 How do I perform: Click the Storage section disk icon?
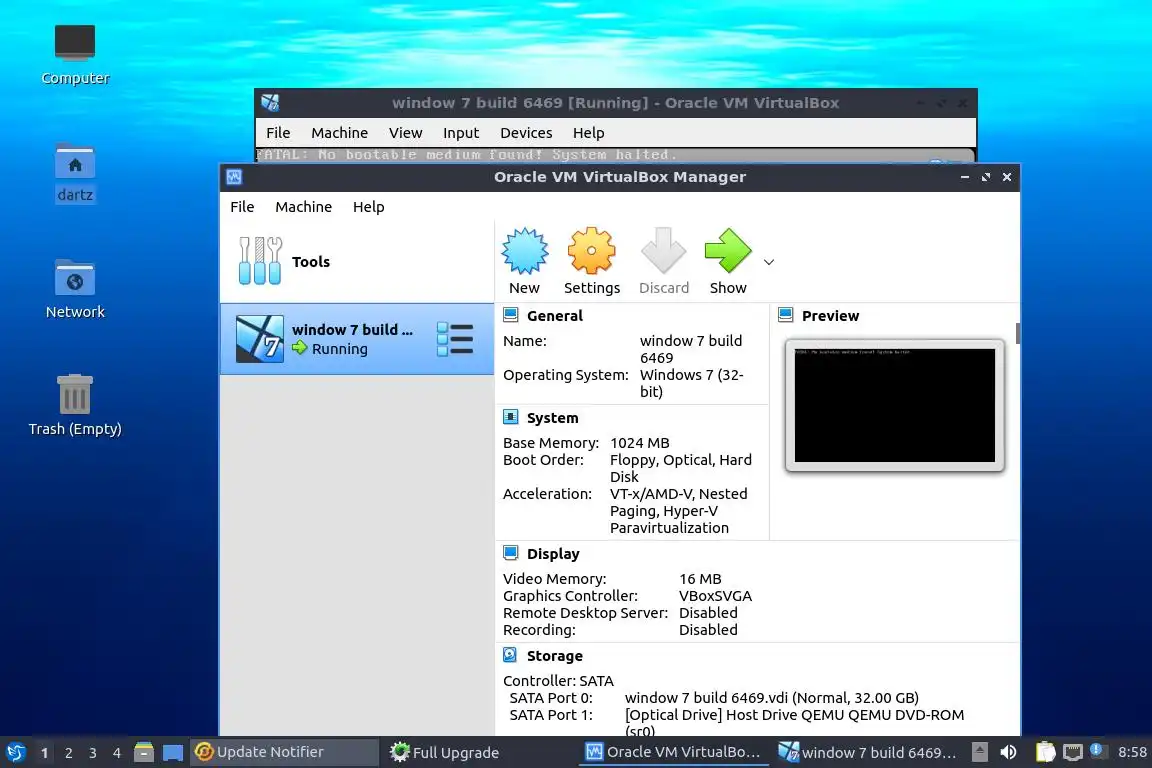[511, 656]
